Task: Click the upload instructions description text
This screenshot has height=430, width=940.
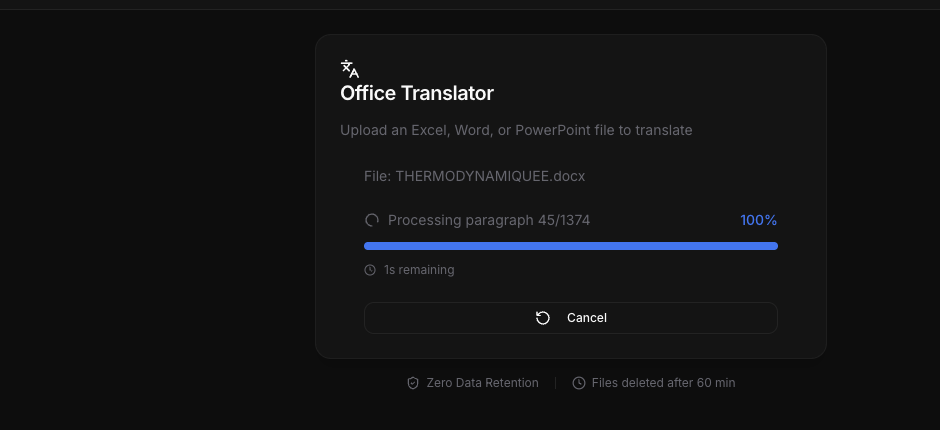Action: 516,130
